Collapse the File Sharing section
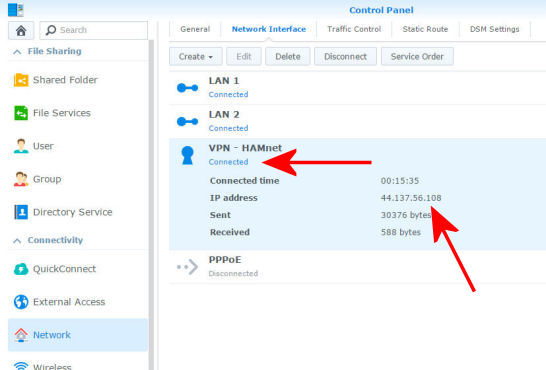 pos(17,52)
